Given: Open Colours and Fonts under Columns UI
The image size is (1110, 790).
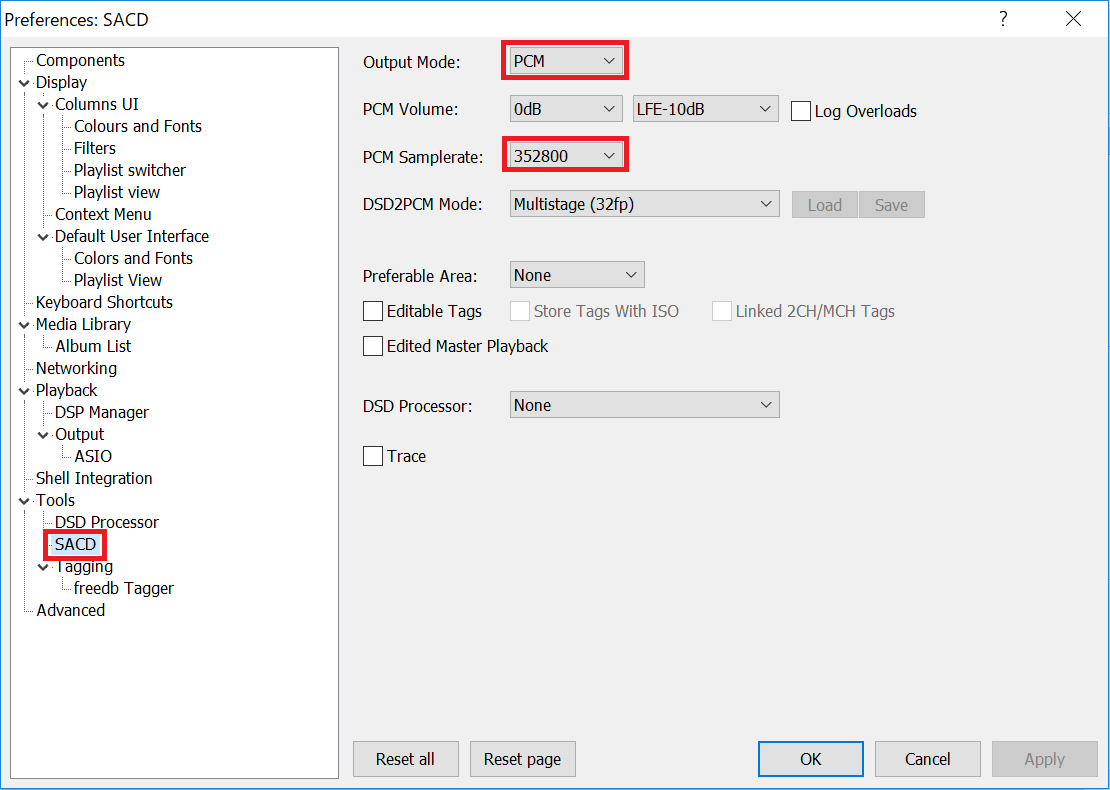Looking at the screenshot, I should coord(137,126).
